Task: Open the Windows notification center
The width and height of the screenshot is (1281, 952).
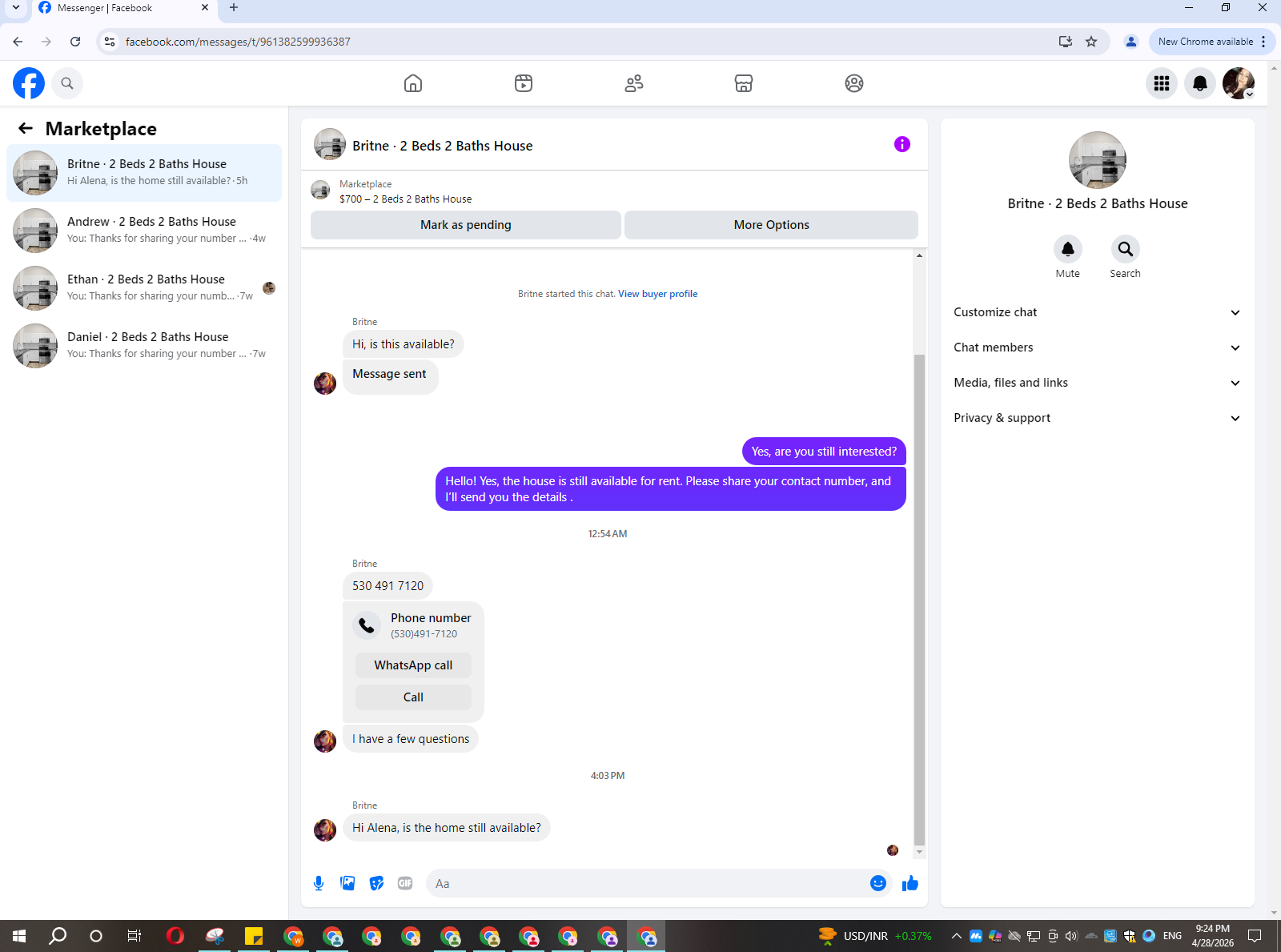Action: 1255,936
